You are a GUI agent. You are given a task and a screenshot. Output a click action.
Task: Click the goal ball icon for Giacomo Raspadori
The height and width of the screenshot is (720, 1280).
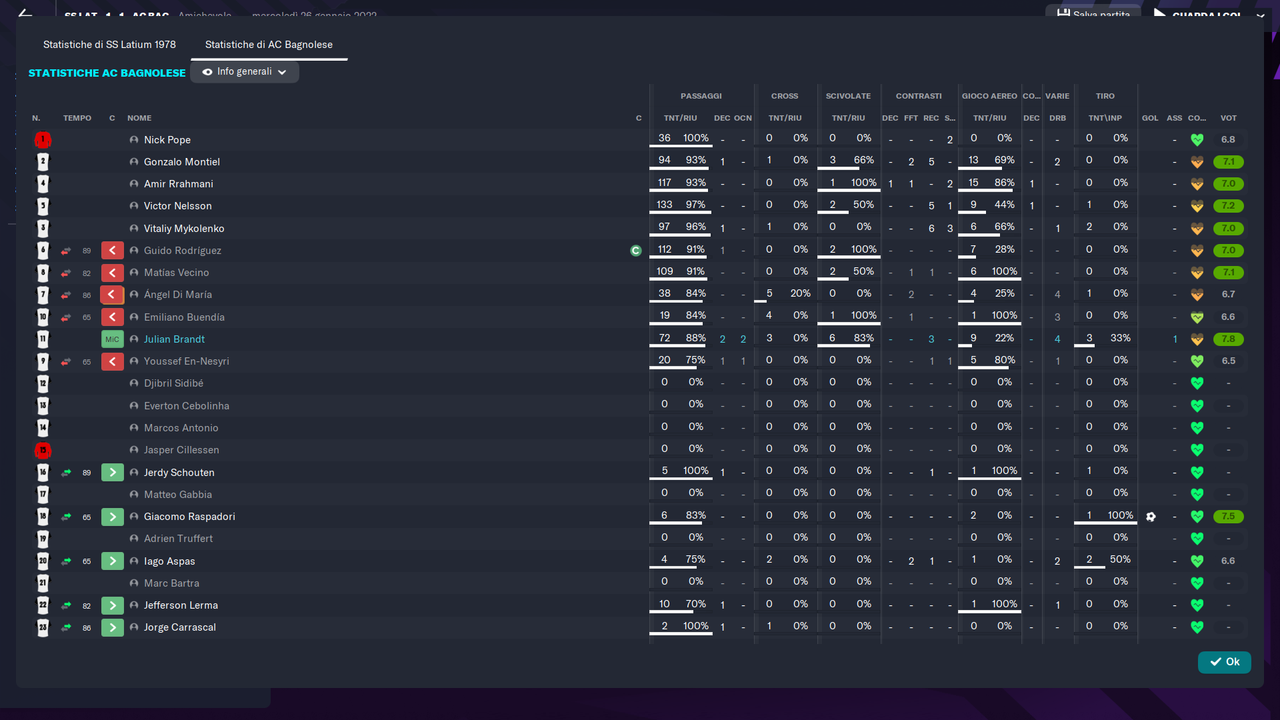pos(1151,517)
